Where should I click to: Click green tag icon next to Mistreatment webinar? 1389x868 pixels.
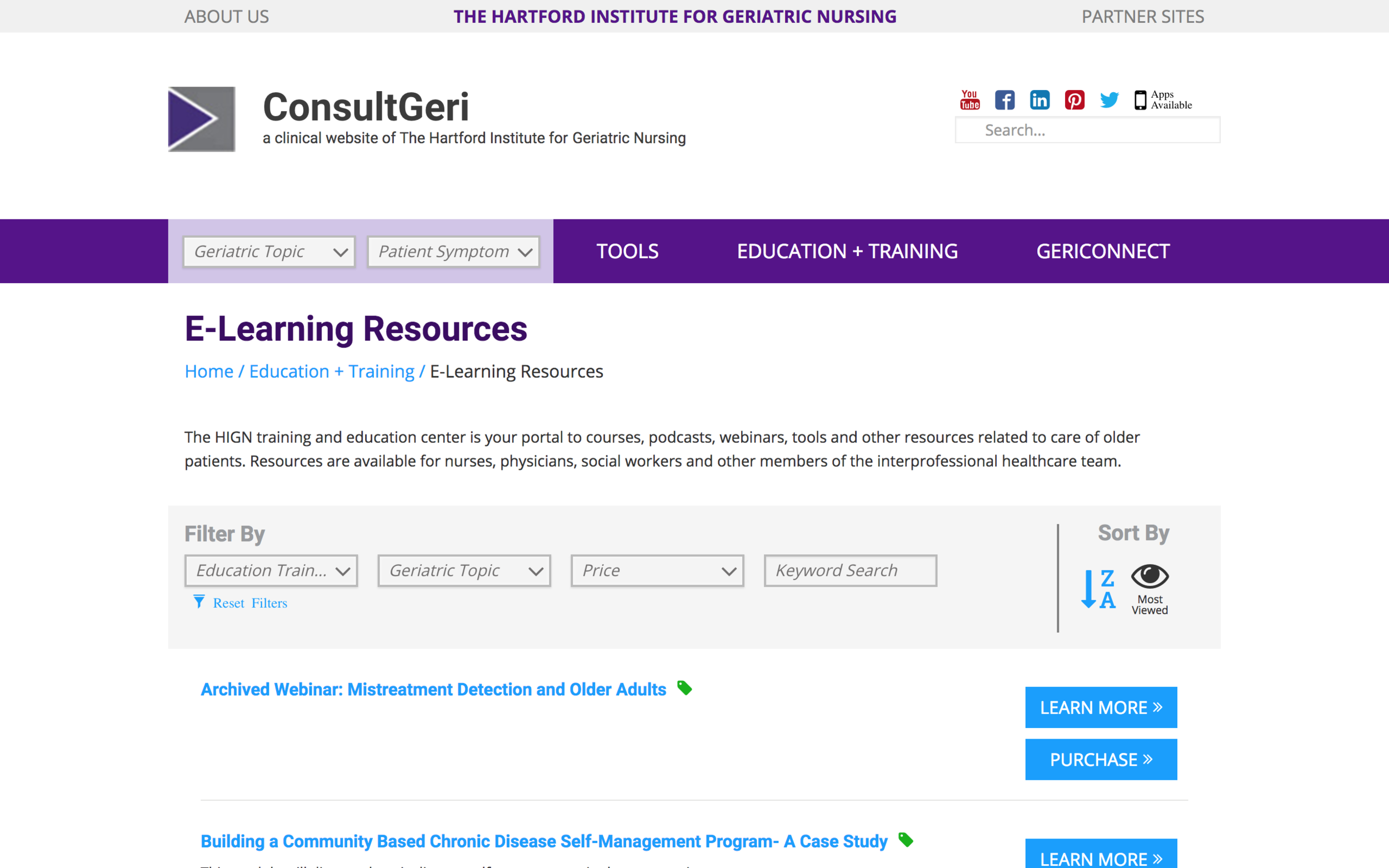[684, 688]
